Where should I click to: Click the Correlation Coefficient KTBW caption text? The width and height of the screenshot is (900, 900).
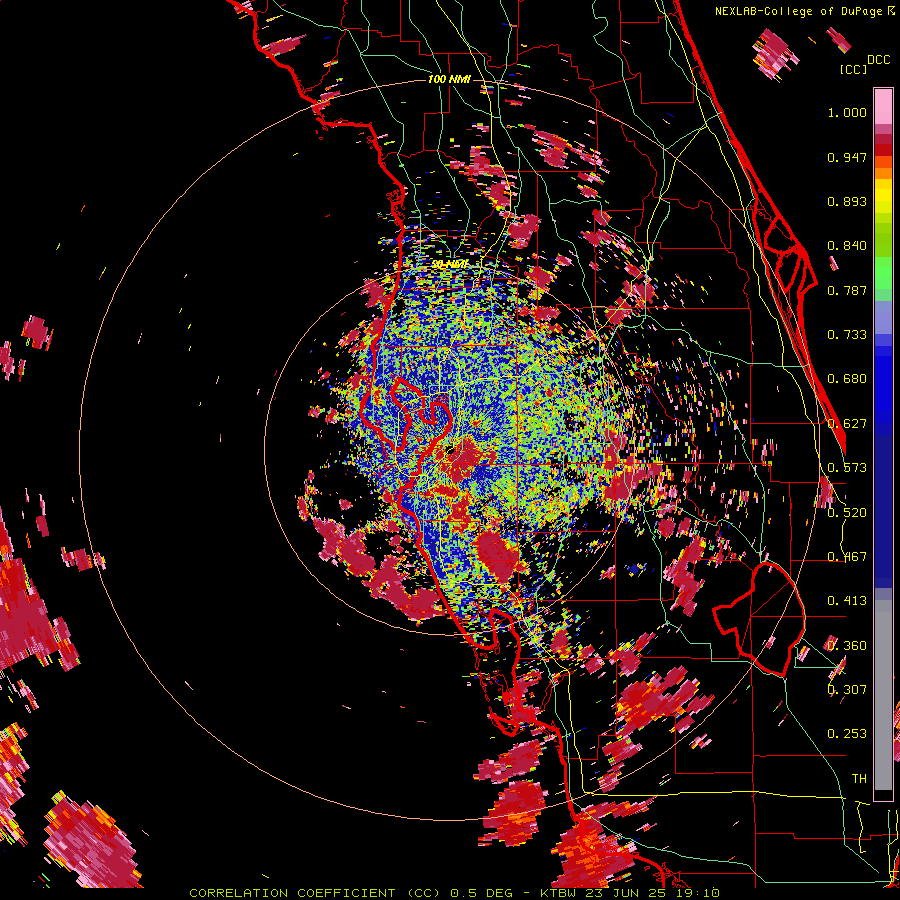coord(454,893)
